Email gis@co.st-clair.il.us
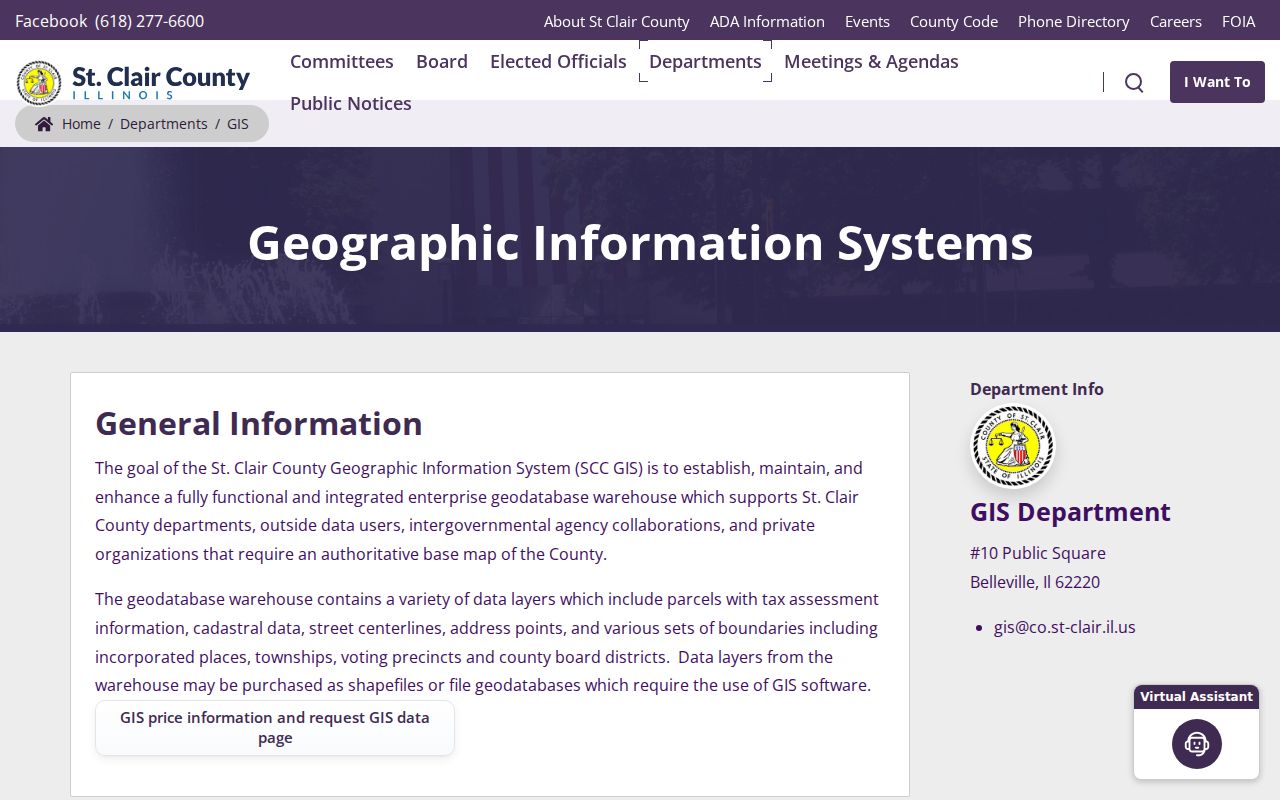This screenshot has width=1280, height=800. point(1065,627)
